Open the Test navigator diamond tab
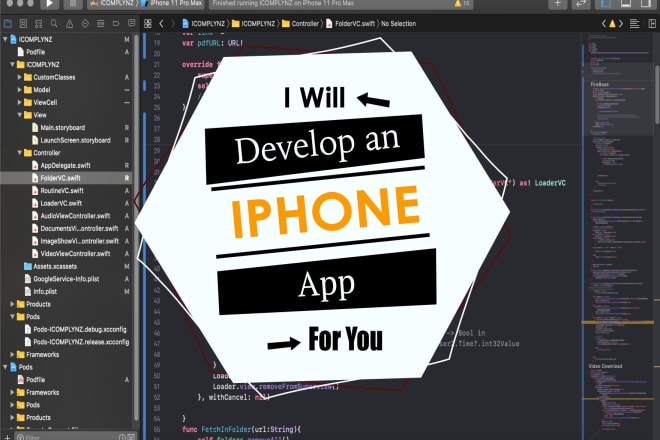This screenshot has height=440, width=660. (85, 24)
